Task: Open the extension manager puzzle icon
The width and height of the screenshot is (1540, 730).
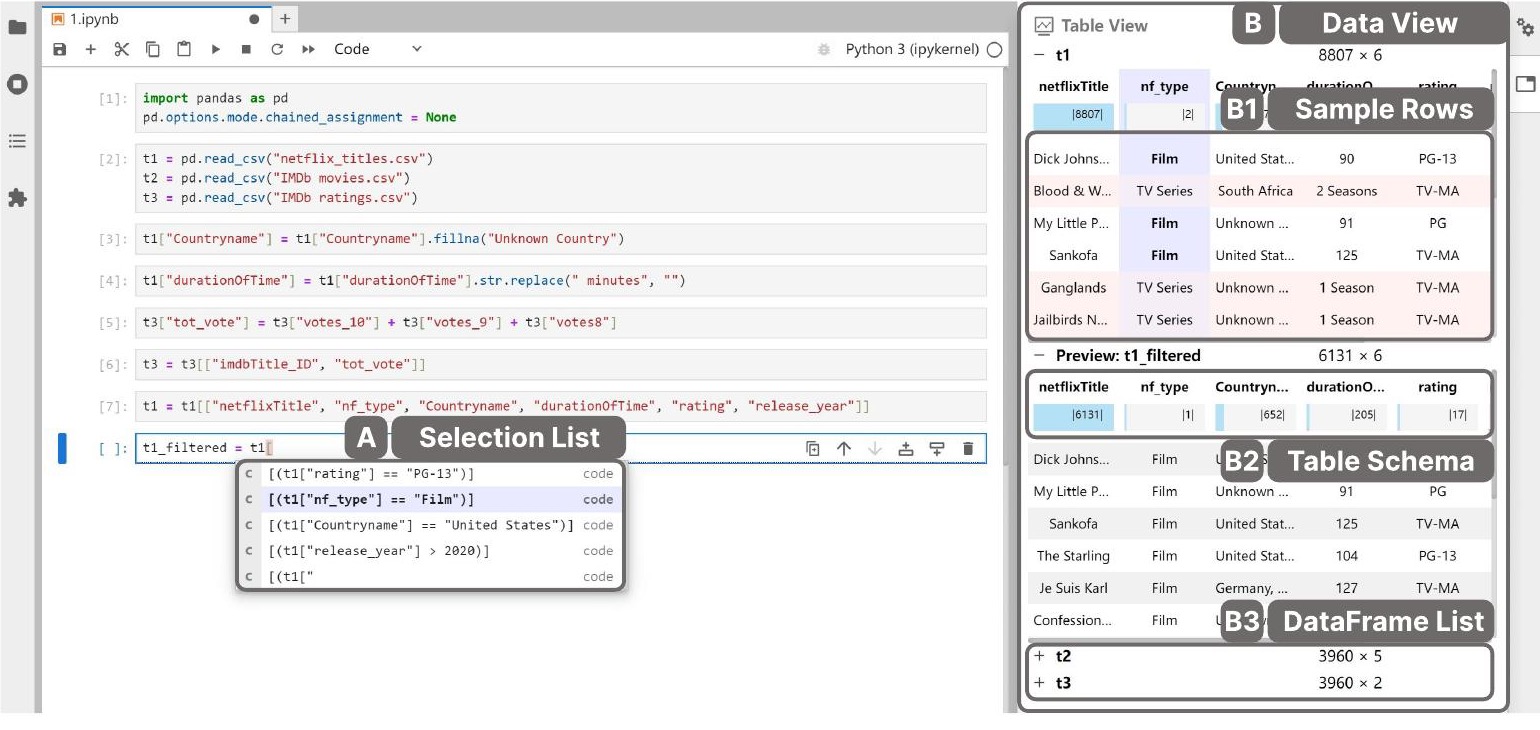Action: [x=17, y=198]
